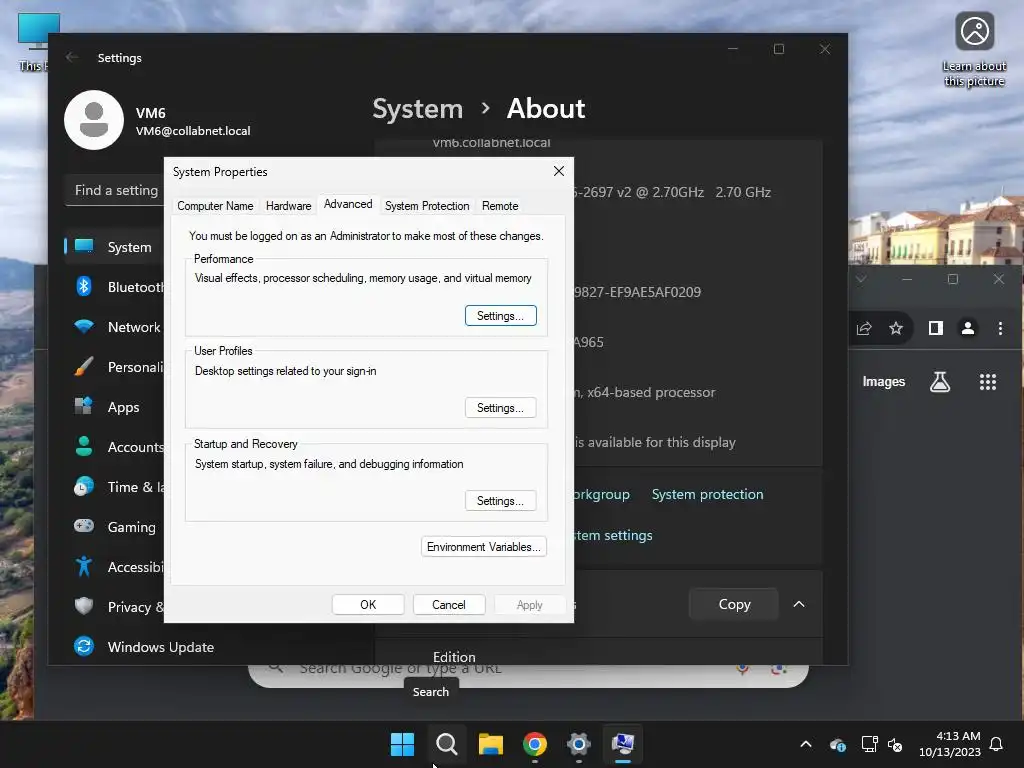The image size is (1024, 768).
Task: Open Performance Settings button
Action: 501,315
